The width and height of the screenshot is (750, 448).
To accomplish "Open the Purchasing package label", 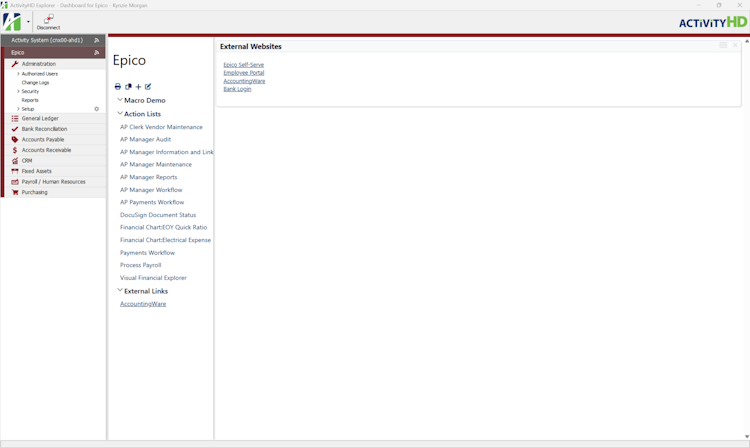I will [34, 192].
